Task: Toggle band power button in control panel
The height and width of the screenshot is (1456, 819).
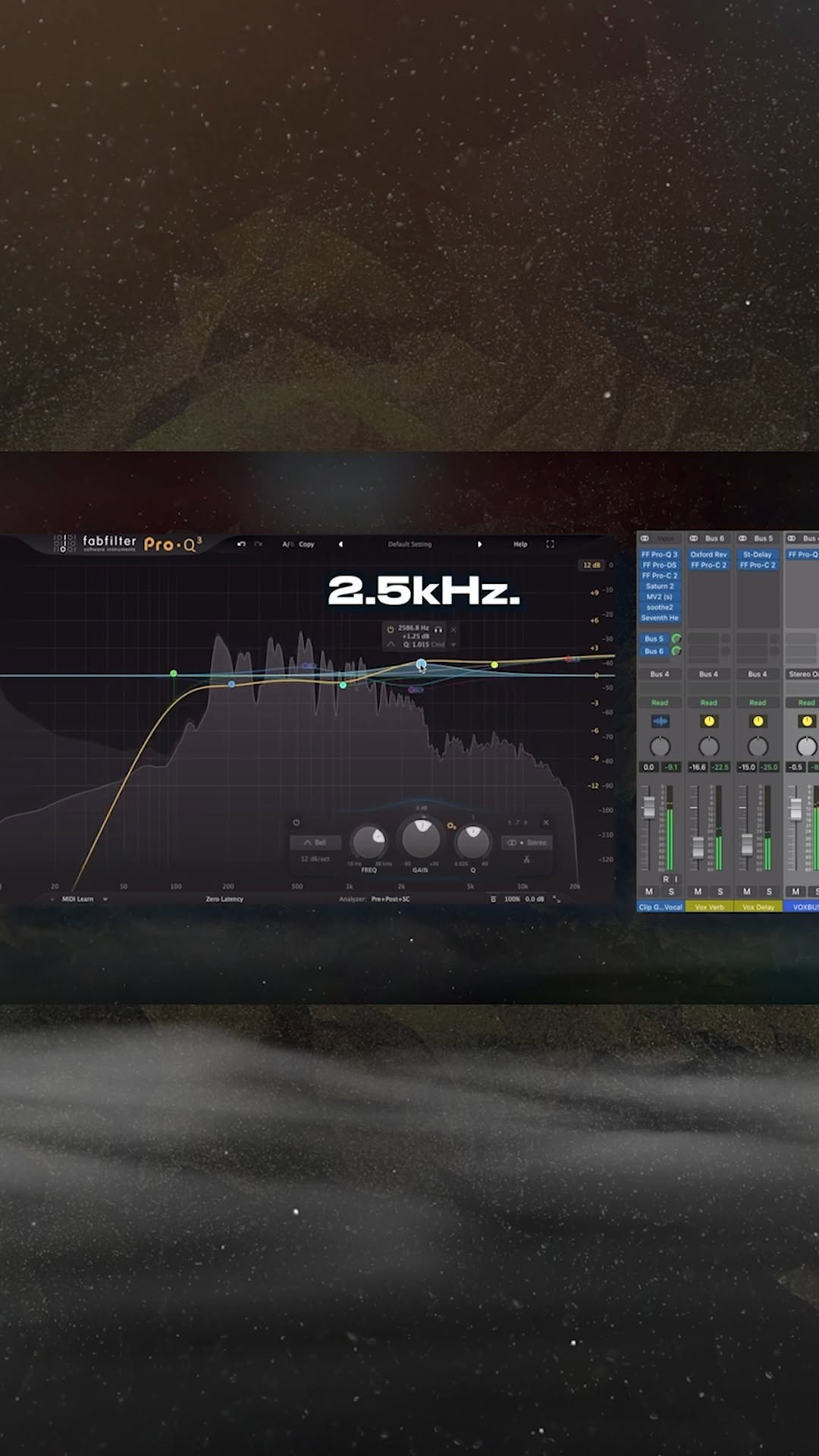Action: 297,823
